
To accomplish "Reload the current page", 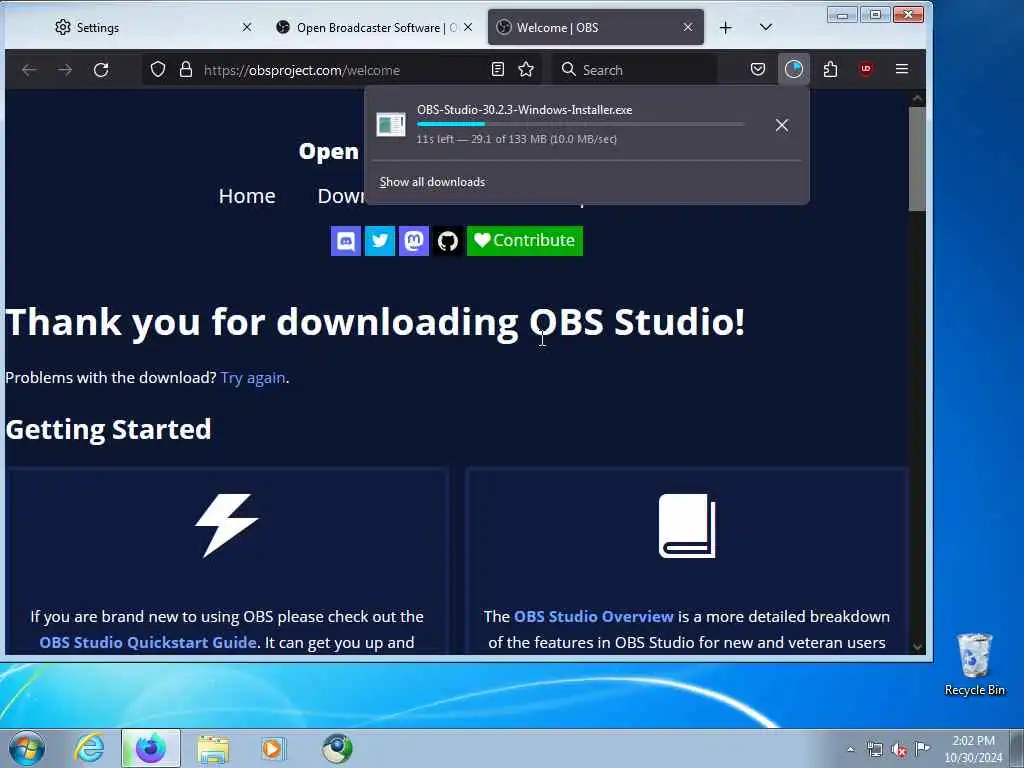I will [101, 70].
